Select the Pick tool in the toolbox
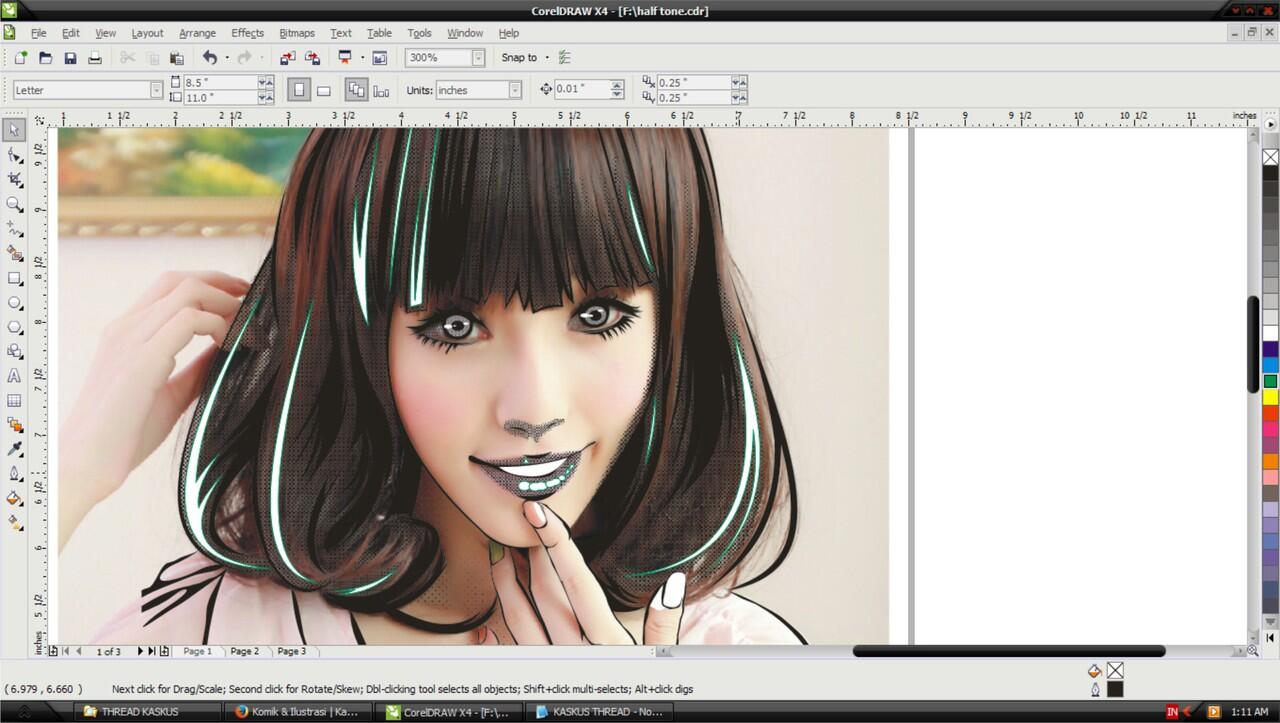The height and width of the screenshot is (723, 1280). 14,130
